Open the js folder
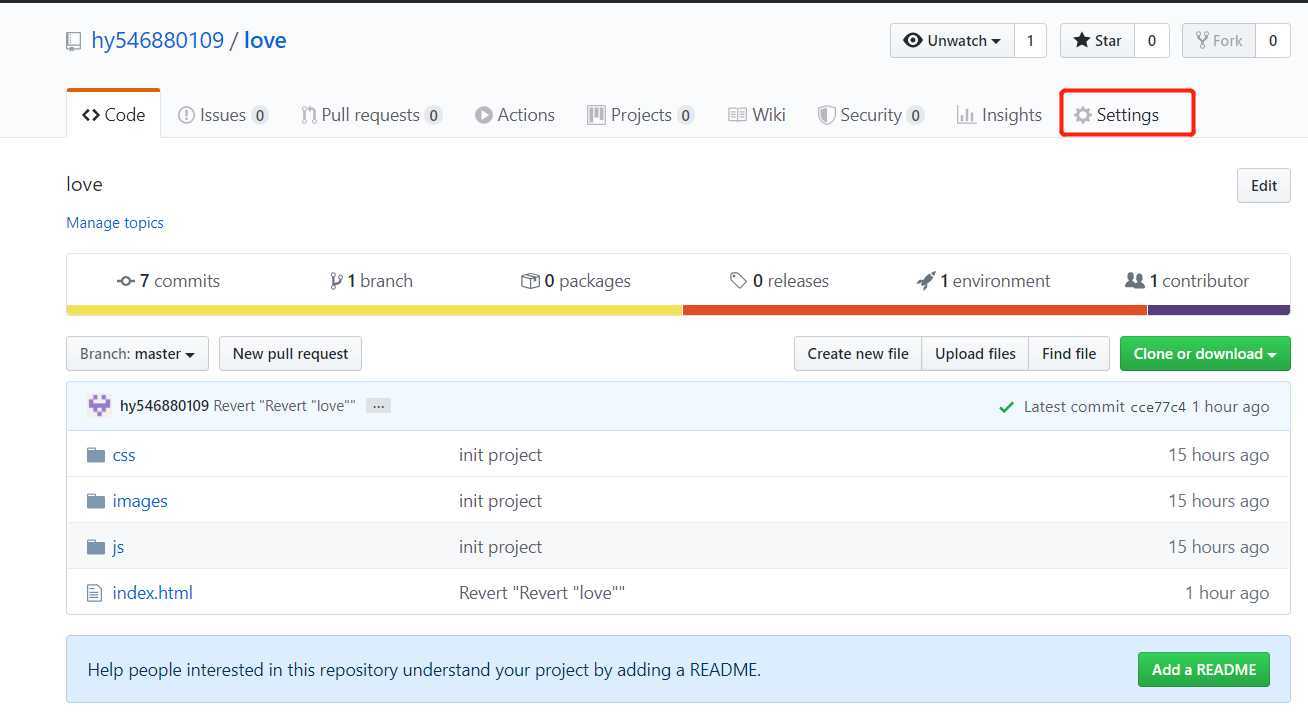 click(x=118, y=547)
